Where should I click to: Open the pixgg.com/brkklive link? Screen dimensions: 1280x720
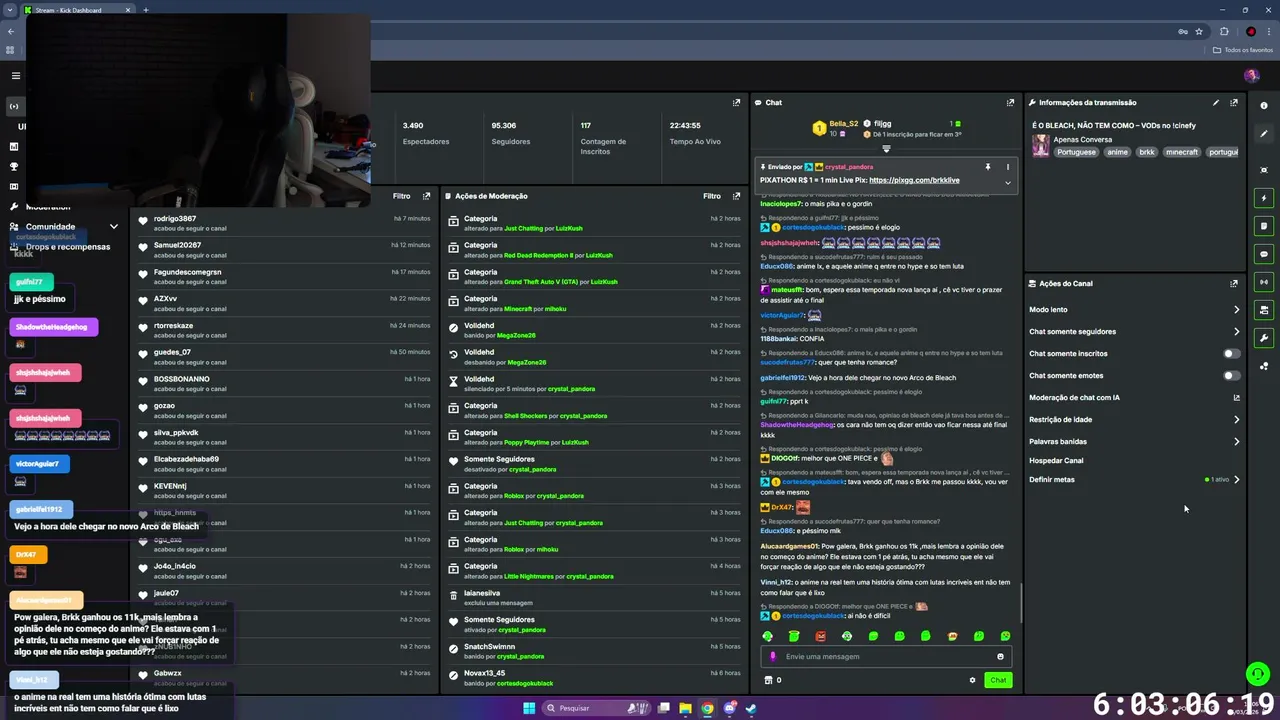(914, 180)
